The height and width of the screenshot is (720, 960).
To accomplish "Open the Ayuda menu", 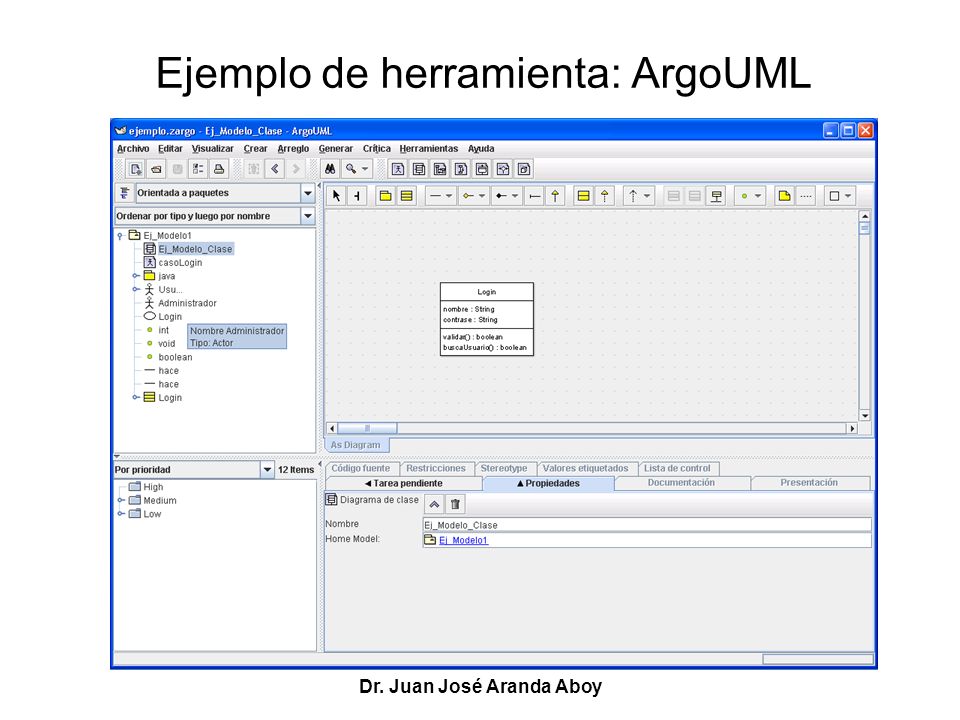I will [x=481, y=149].
